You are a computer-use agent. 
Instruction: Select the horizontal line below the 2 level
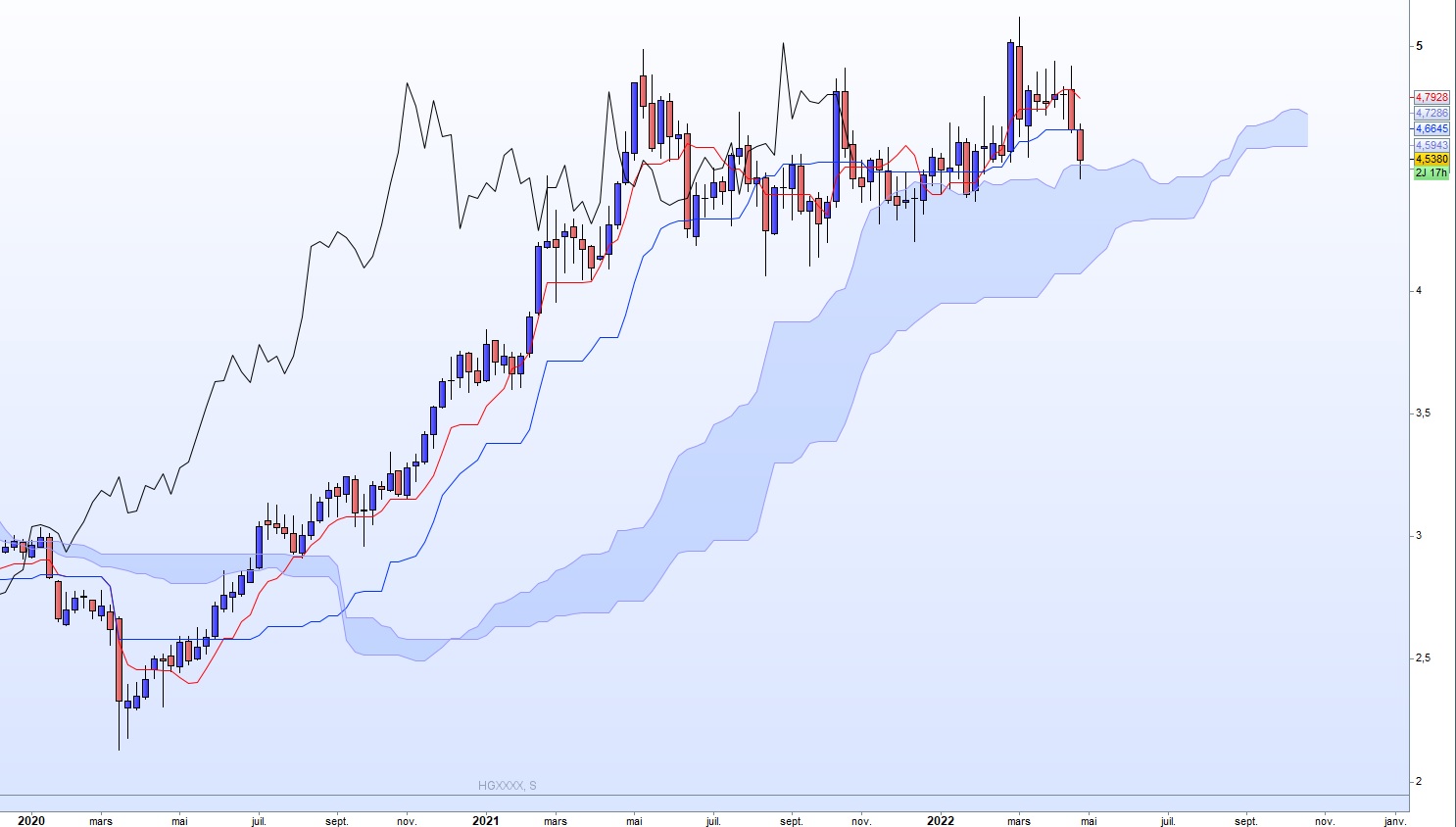704,795
